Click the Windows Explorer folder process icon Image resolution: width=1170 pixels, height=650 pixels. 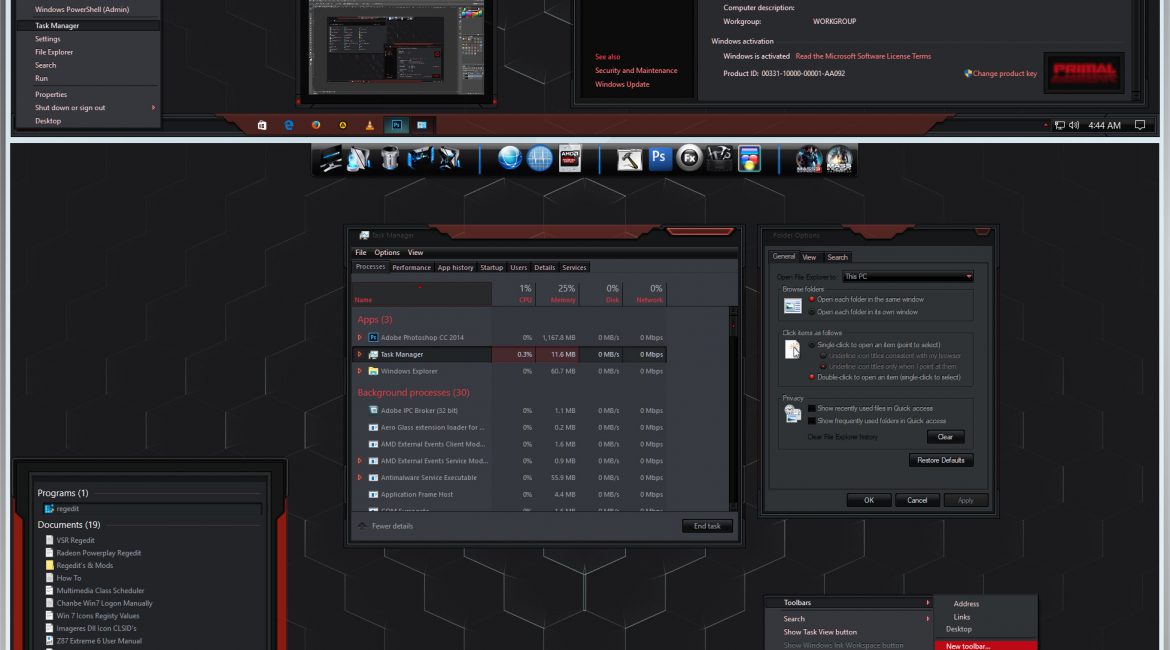tap(373, 371)
